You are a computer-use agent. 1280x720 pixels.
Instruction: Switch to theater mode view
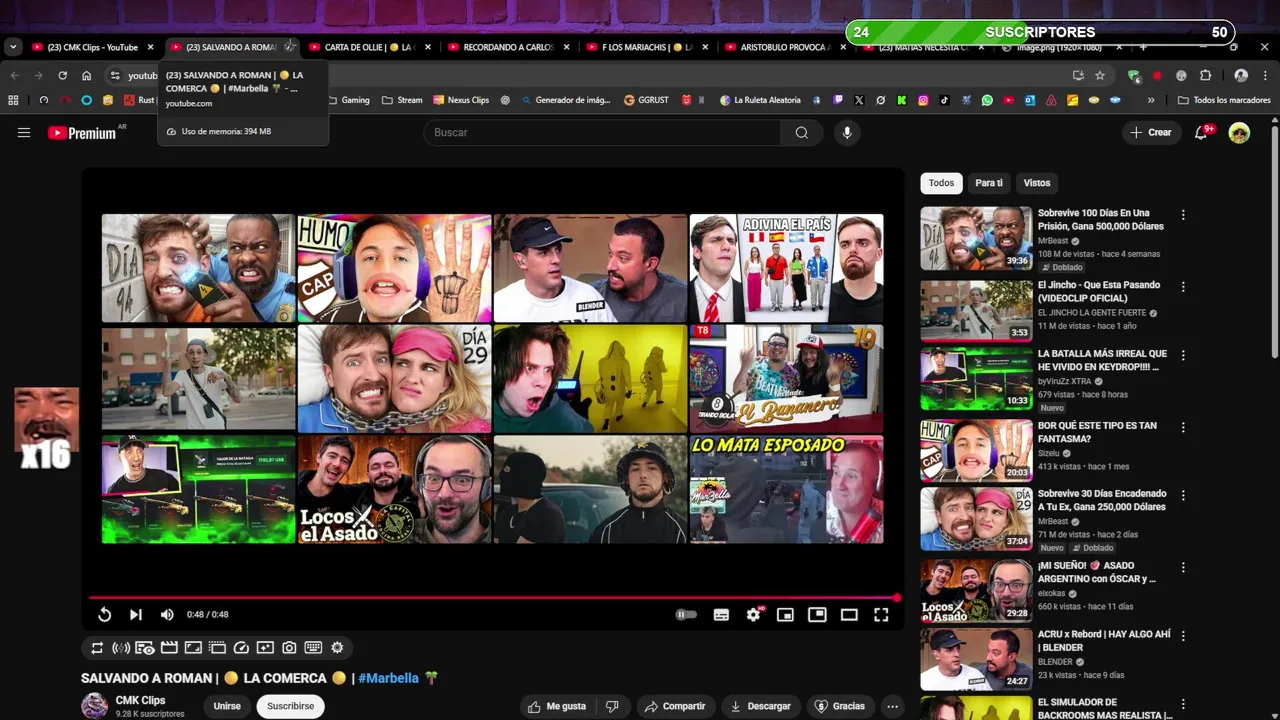point(849,615)
